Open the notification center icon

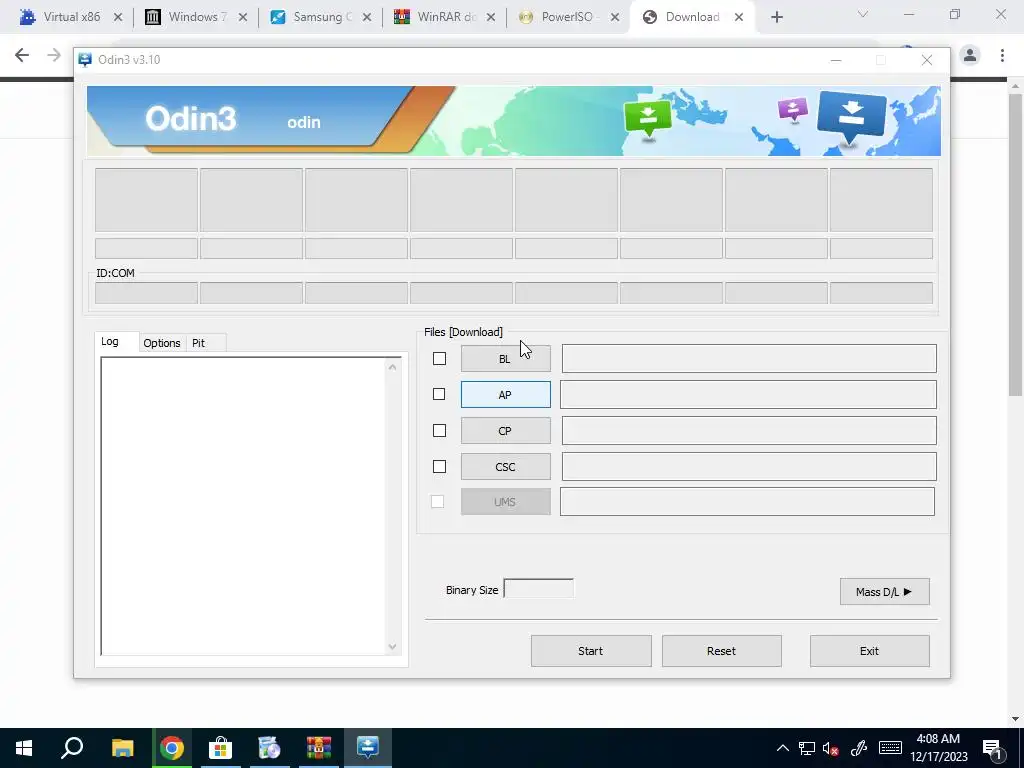tap(992, 749)
